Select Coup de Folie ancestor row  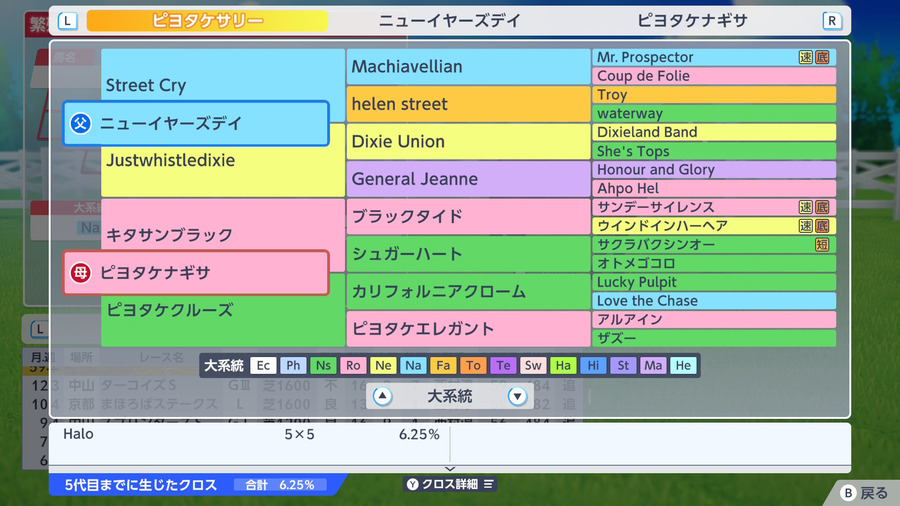[x=714, y=76]
